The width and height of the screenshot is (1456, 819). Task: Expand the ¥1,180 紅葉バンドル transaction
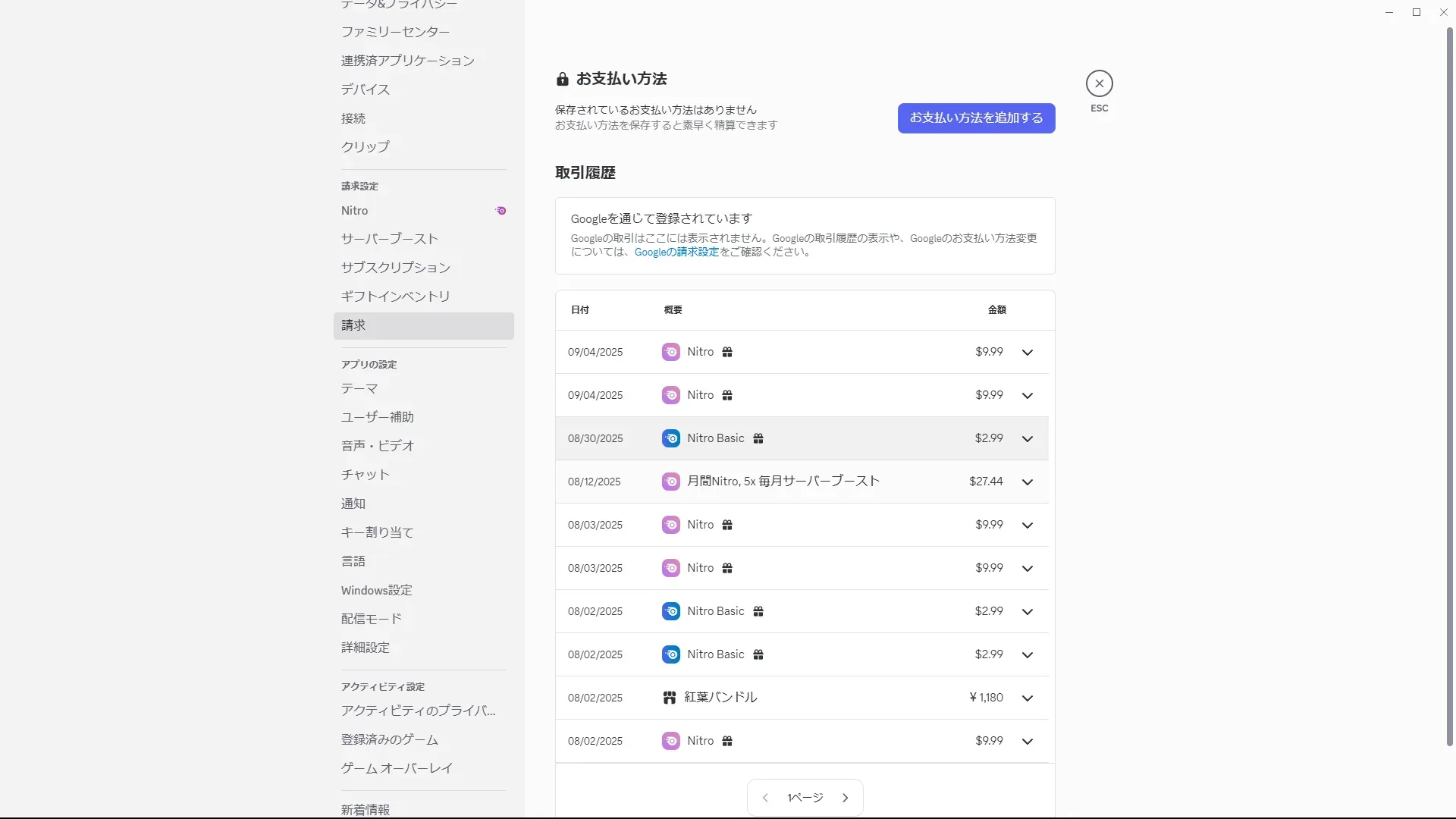click(1027, 698)
